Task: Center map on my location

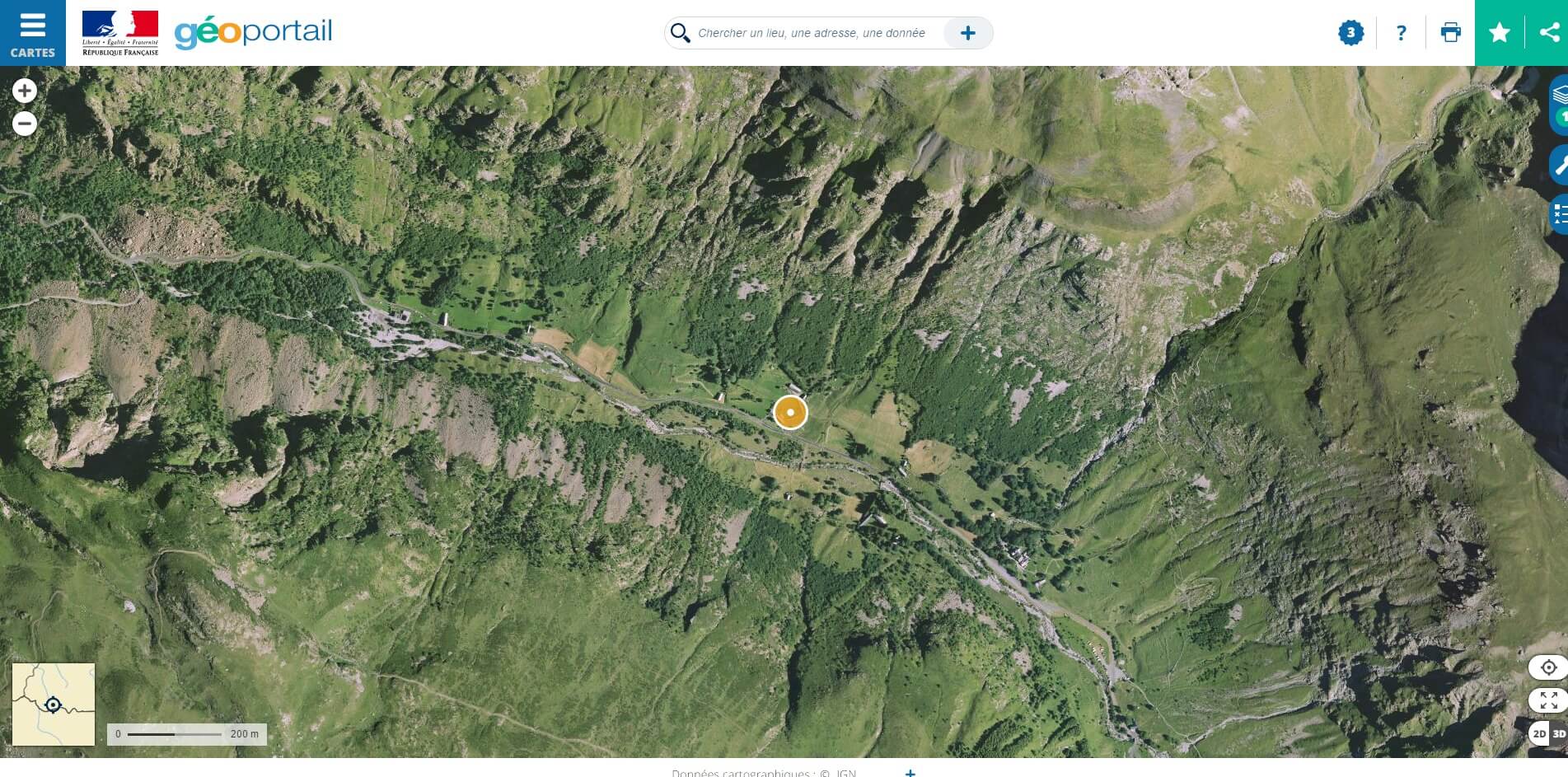Action: pos(1548,667)
